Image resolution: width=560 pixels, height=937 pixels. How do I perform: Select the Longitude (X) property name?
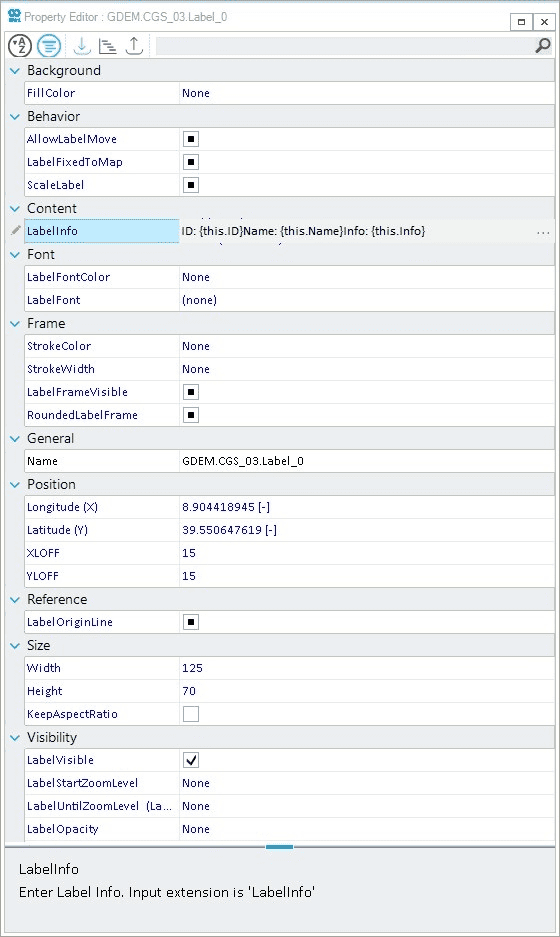[62, 507]
